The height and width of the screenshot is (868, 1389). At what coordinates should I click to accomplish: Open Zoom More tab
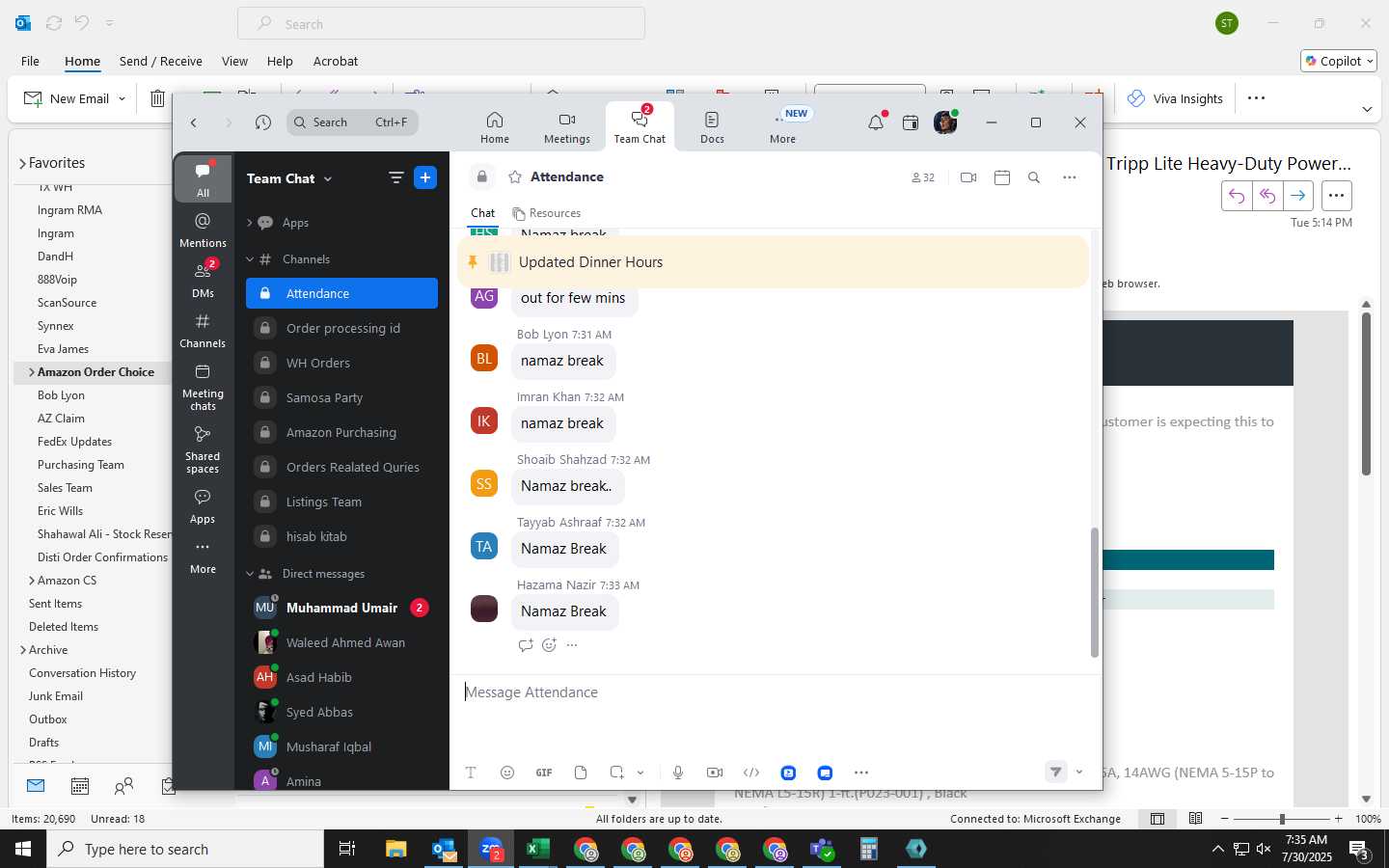click(783, 127)
